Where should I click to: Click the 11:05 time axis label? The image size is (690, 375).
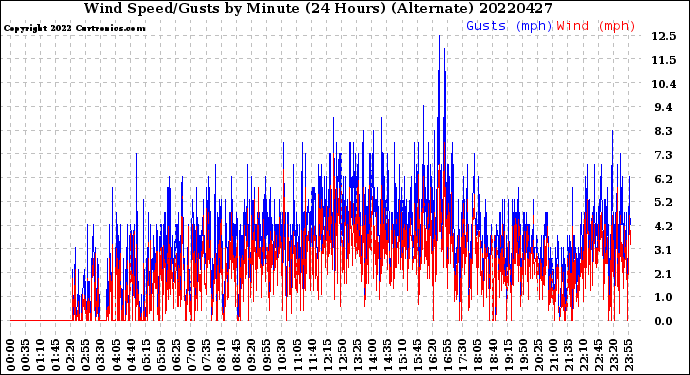[x=296, y=355]
